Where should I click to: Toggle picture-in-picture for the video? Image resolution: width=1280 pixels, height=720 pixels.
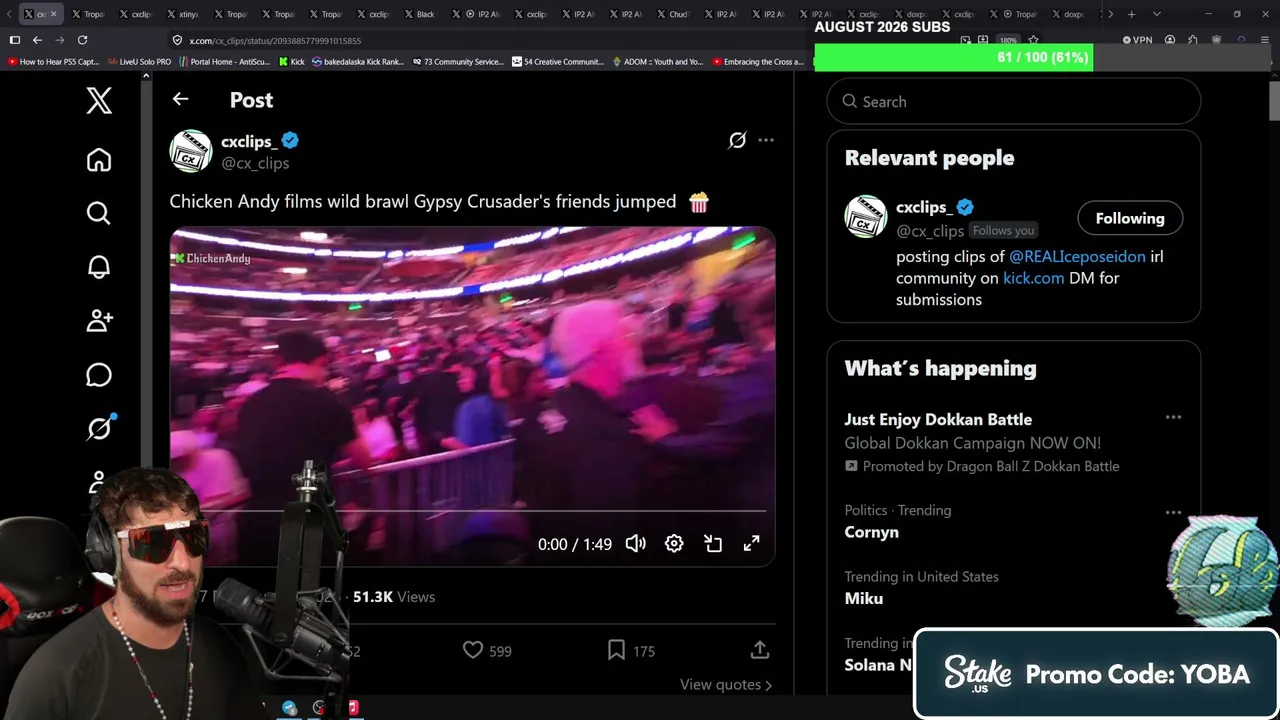pyautogui.click(x=713, y=543)
